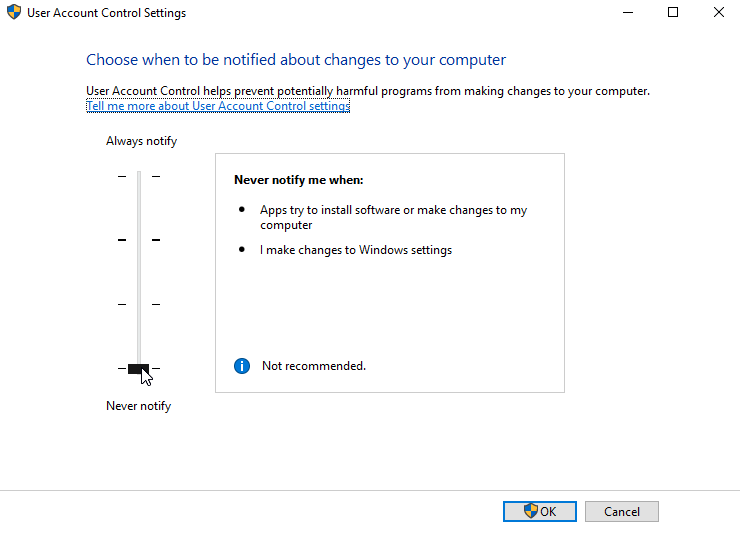Minimize the User Account Control Settings window
The height and width of the screenshot is (544, 740).
628,12
